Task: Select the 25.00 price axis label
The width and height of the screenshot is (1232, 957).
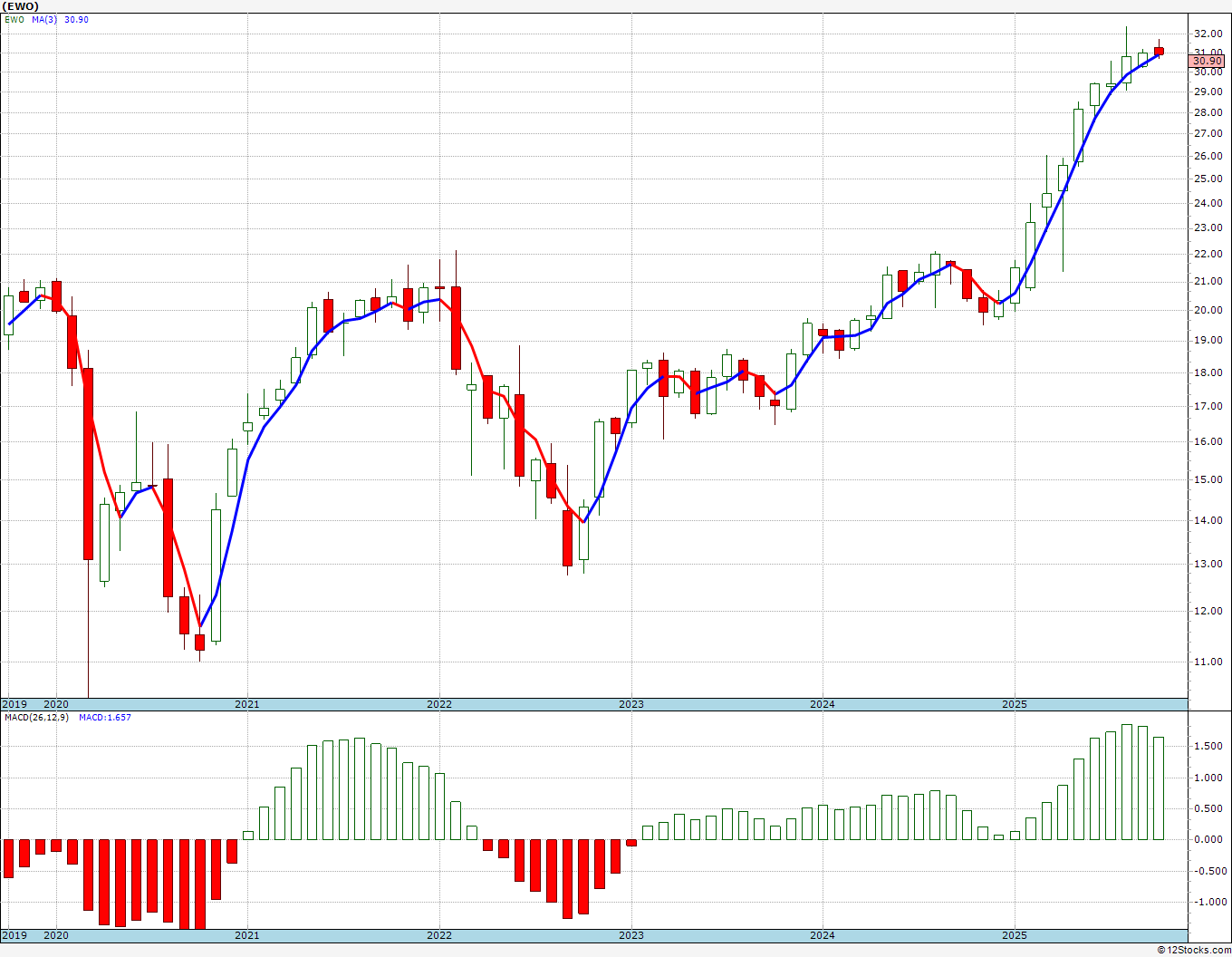Action: 1208,179
